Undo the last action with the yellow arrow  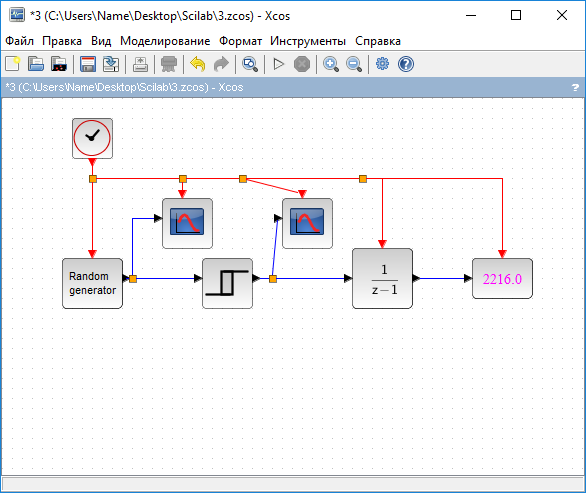(x=198, y=64)
